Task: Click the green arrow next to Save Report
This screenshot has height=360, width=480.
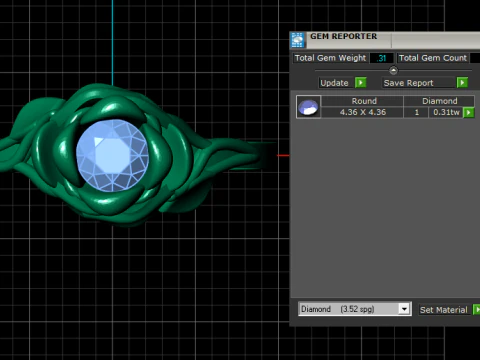Action: pos(462,82)
